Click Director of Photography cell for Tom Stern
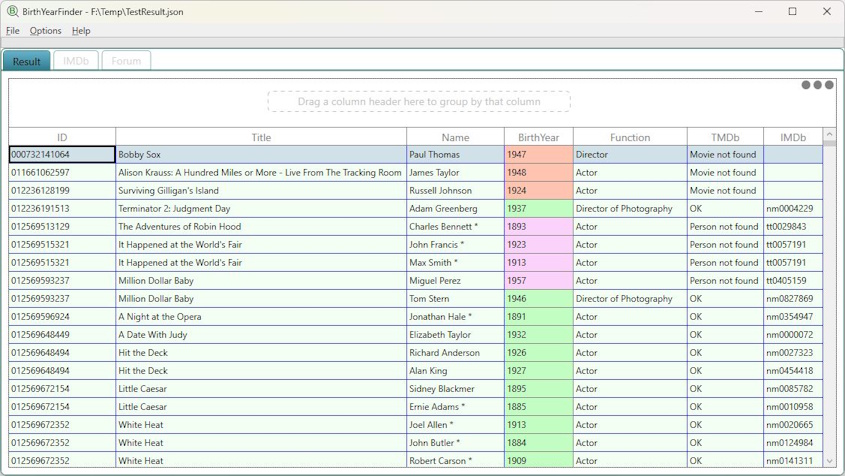 pyautogui.click(x=630, y=299)
